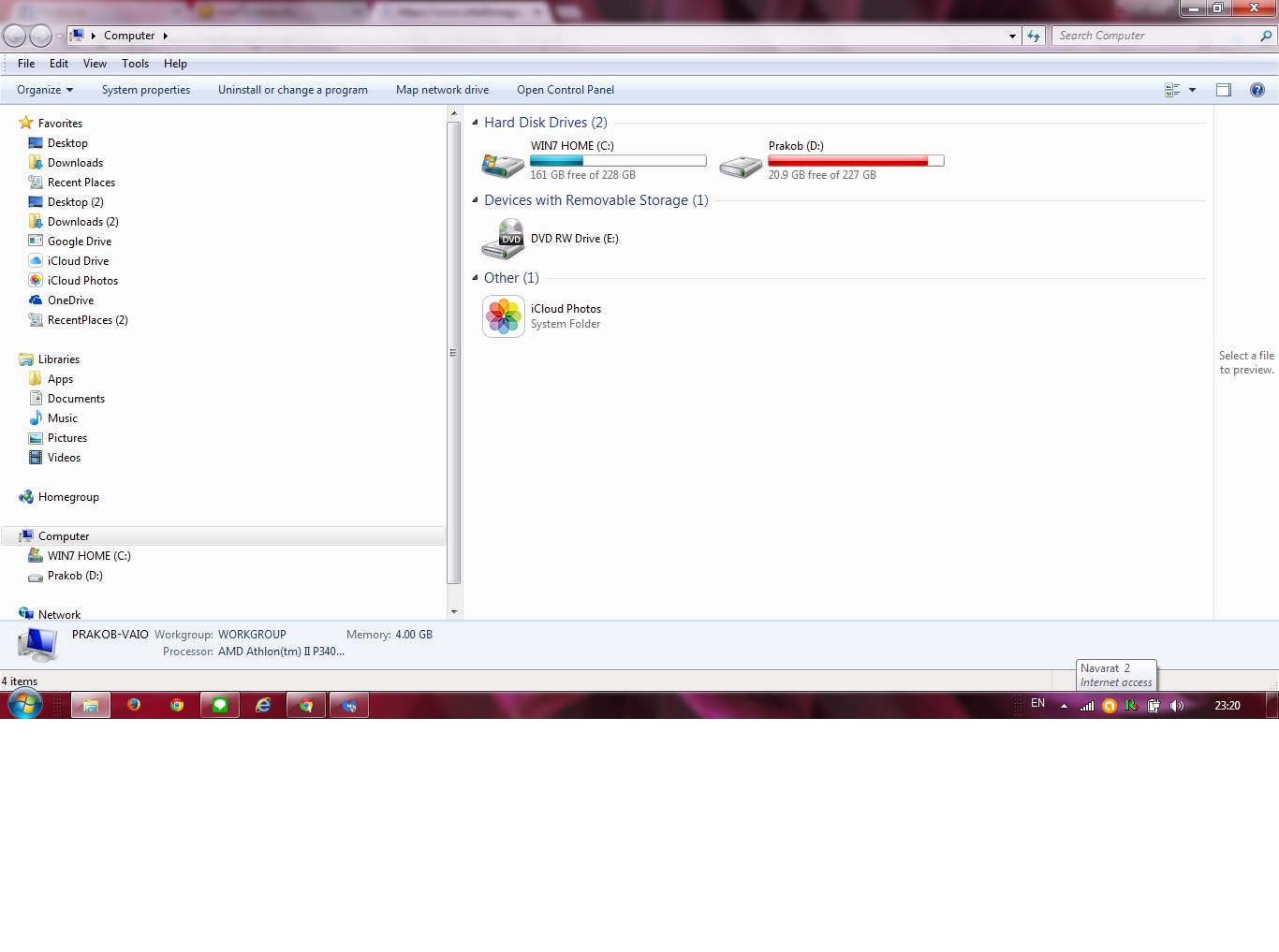1279x952 pixels.
Task: Refresh the Computer address bar location
Action: pyautogui.click(x=1034, y=36)
